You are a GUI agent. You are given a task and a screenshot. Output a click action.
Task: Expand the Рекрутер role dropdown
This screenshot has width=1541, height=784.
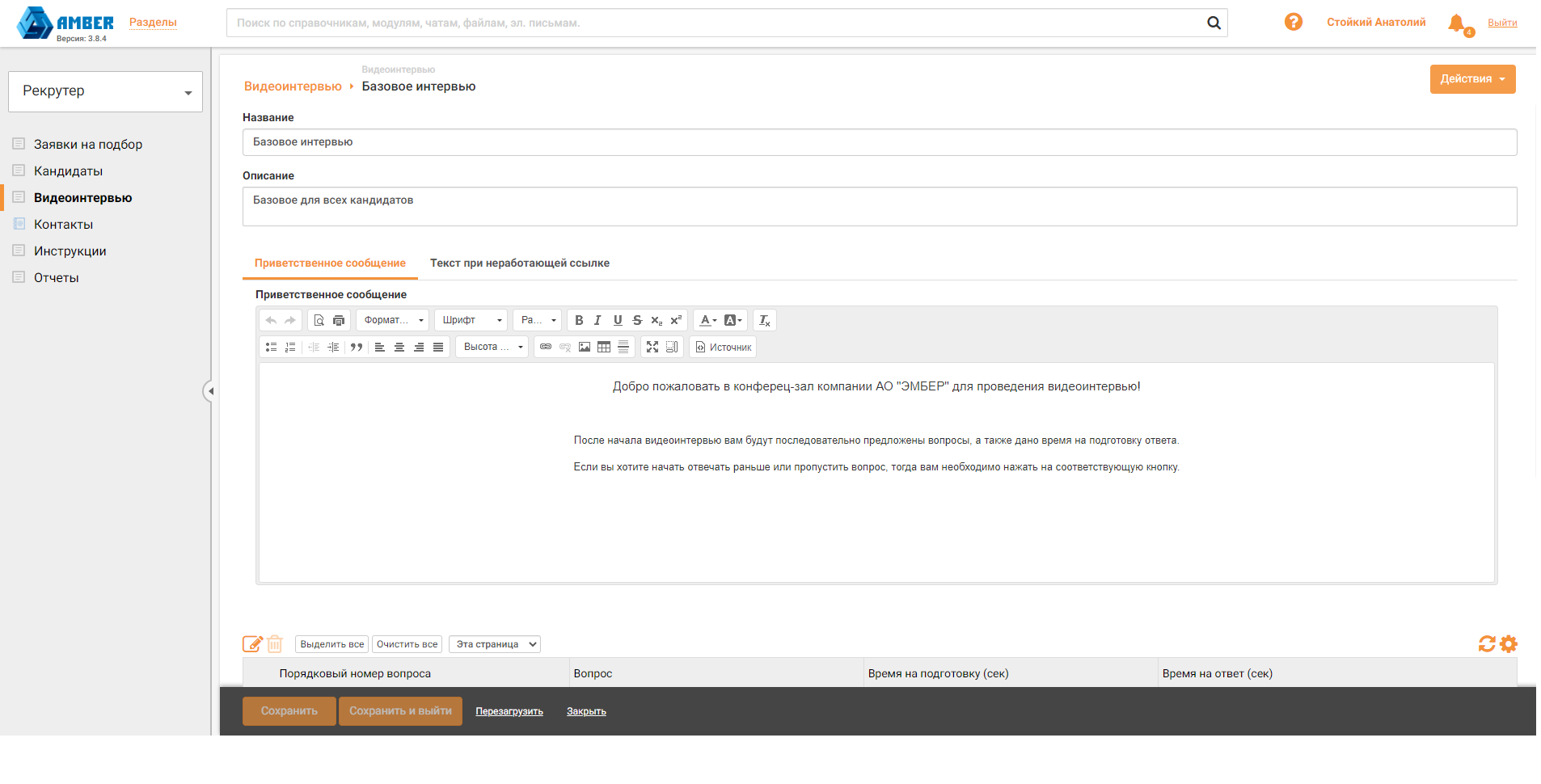click(105, 91)
